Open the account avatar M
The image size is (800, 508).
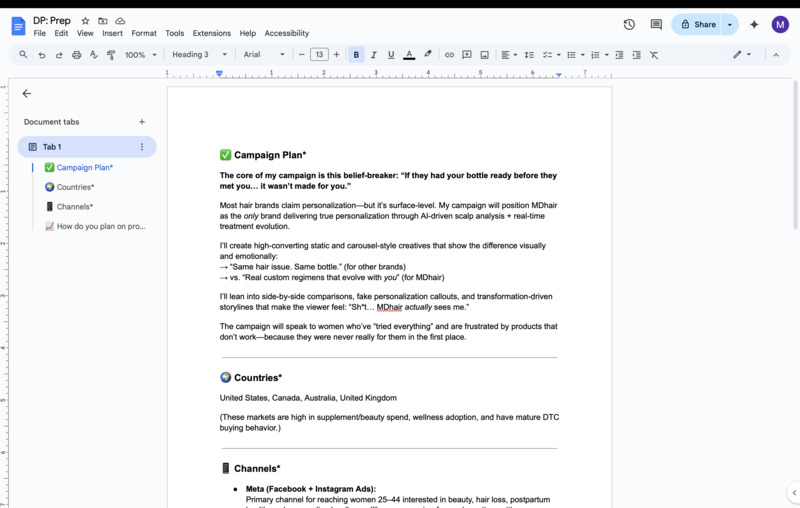pos(780,24)
